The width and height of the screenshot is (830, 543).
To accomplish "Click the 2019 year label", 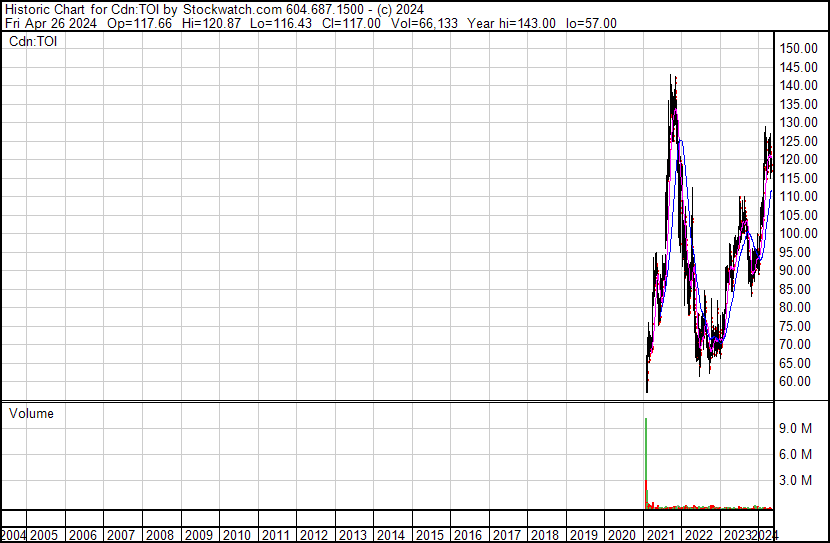I will point(583,536).
